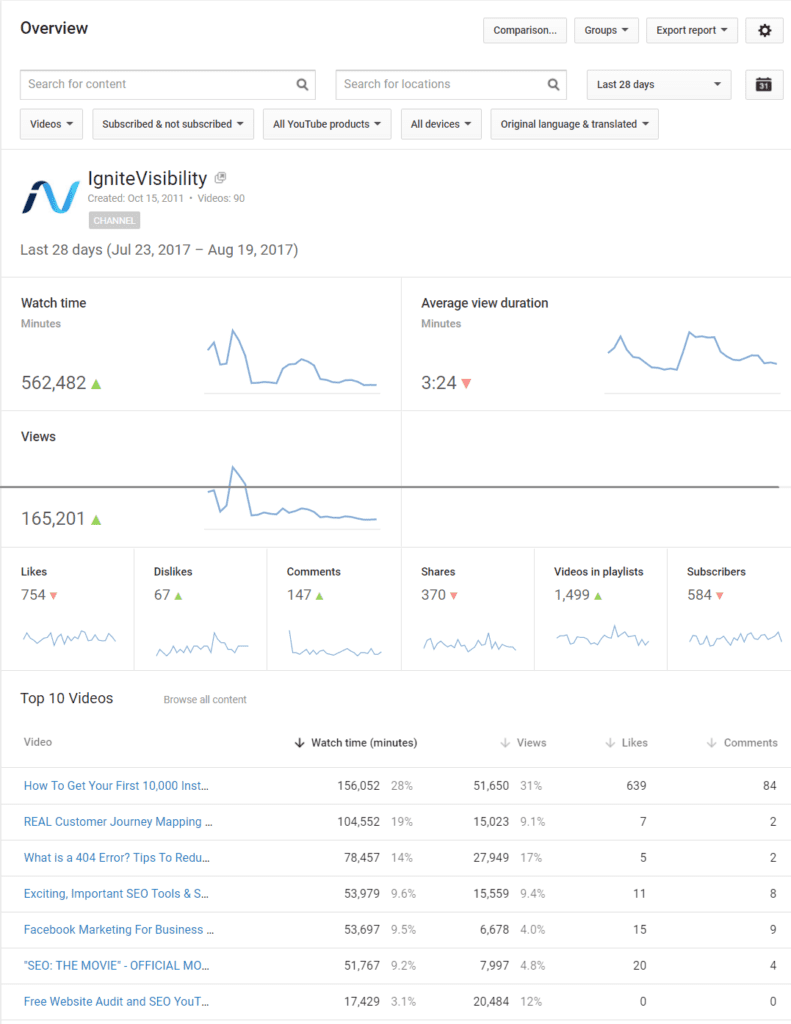
Task: Open the Views chart card
Action: coord(201,479)
